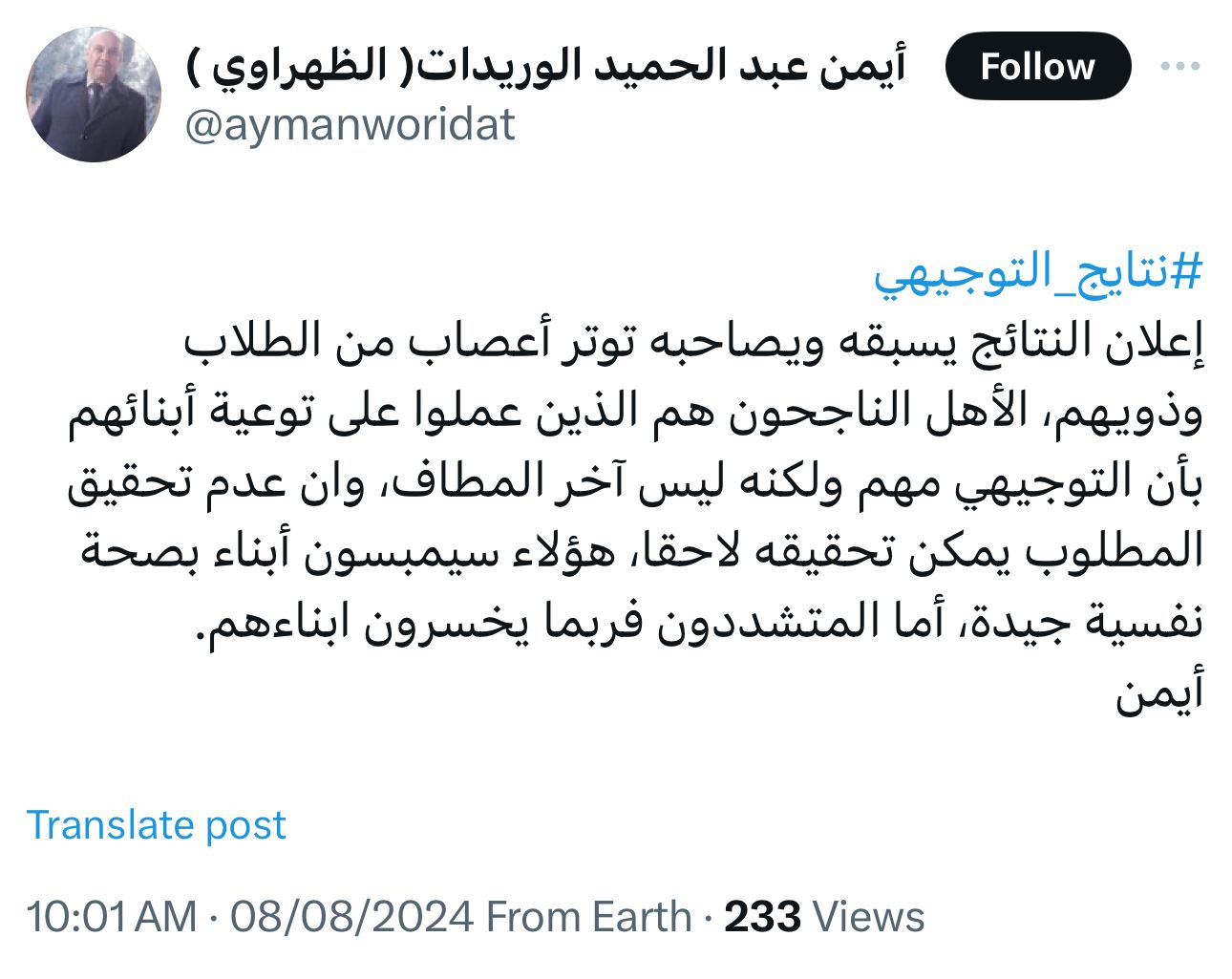
Task: Open the author's profile picture
Action: click(x=94, y=95)
